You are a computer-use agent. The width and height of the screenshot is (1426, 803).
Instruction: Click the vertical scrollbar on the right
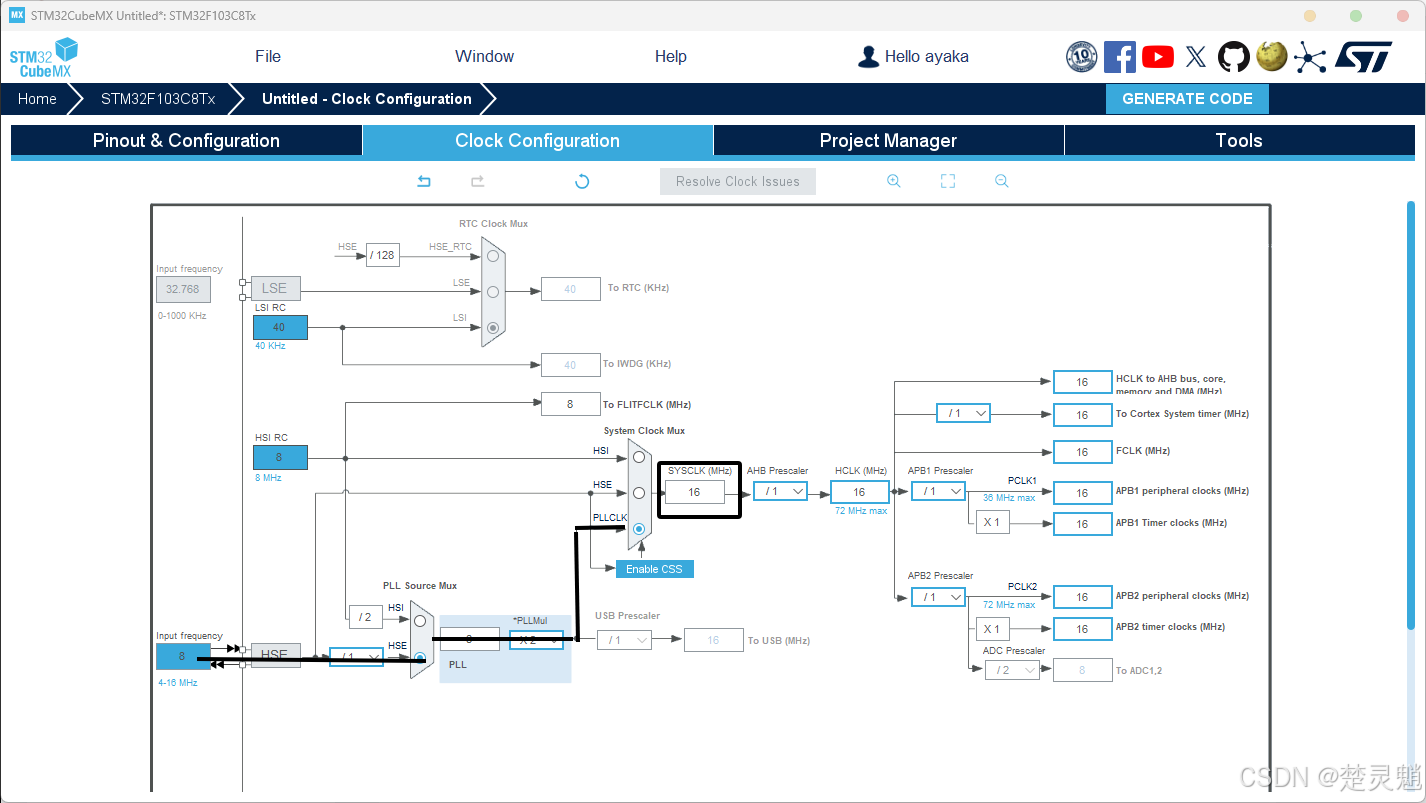pos(1411,415)
